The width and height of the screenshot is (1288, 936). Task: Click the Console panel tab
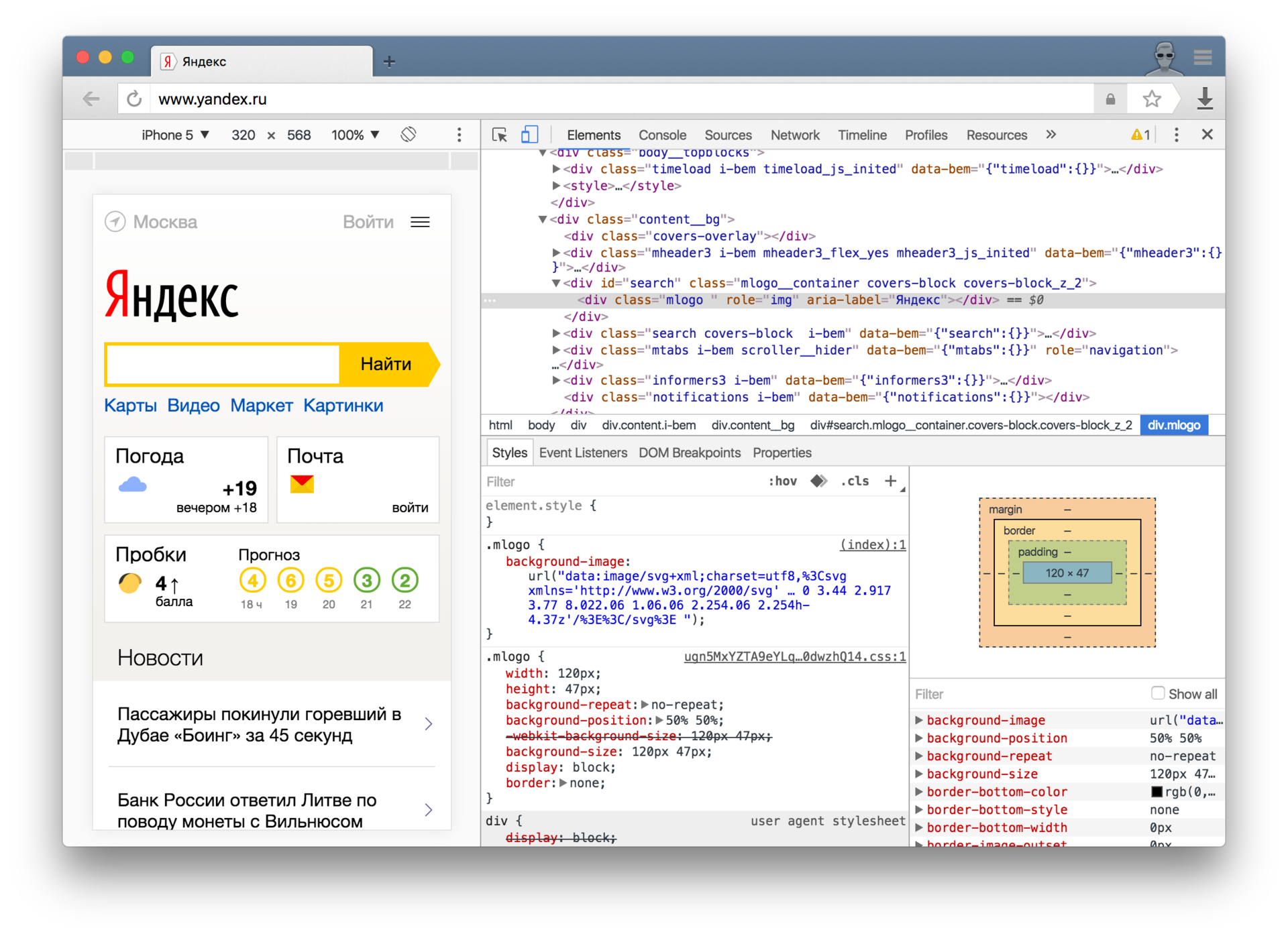coord(663,134)
